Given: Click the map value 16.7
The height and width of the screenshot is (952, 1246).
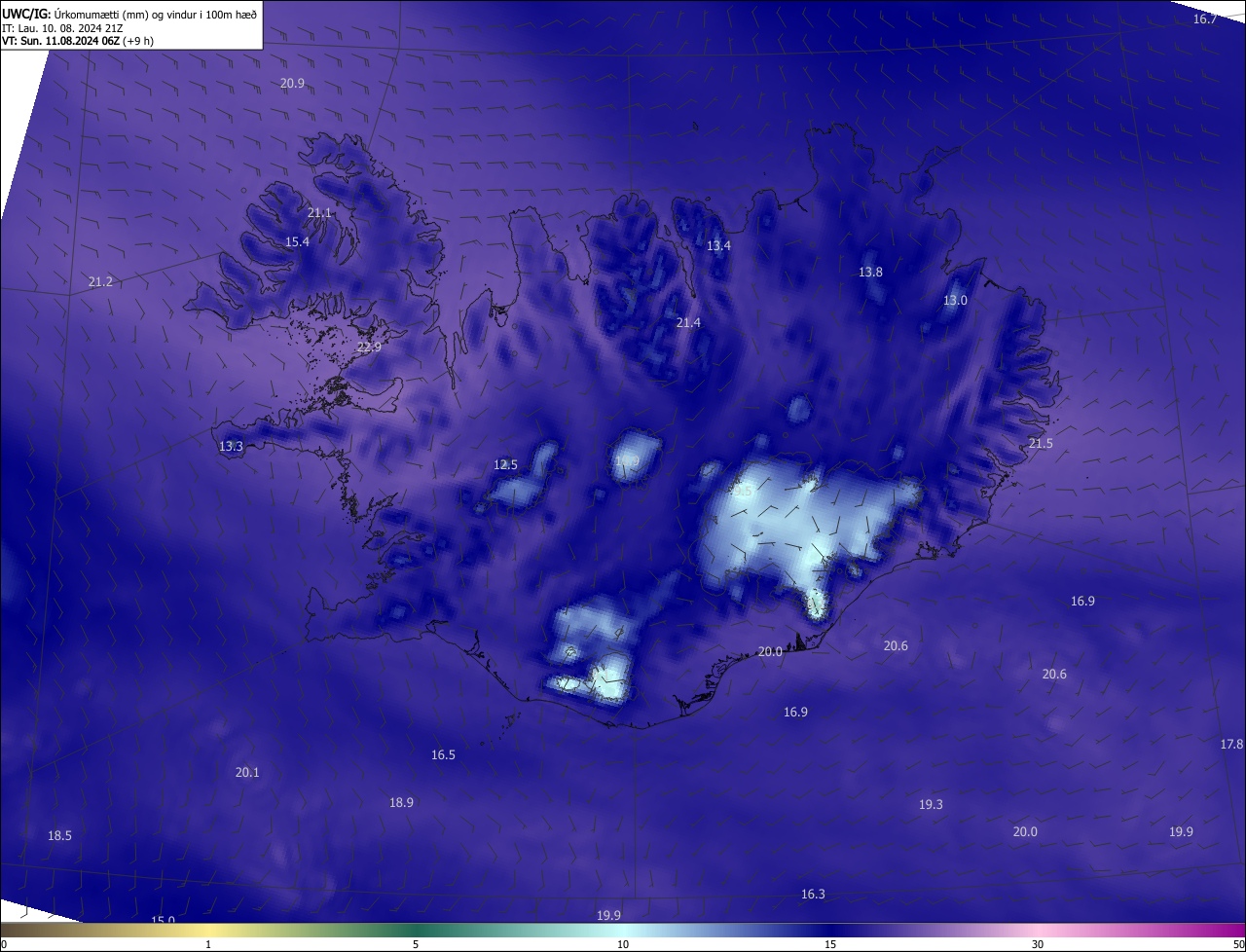Looking at the screenshot, I should (1205, 19).
